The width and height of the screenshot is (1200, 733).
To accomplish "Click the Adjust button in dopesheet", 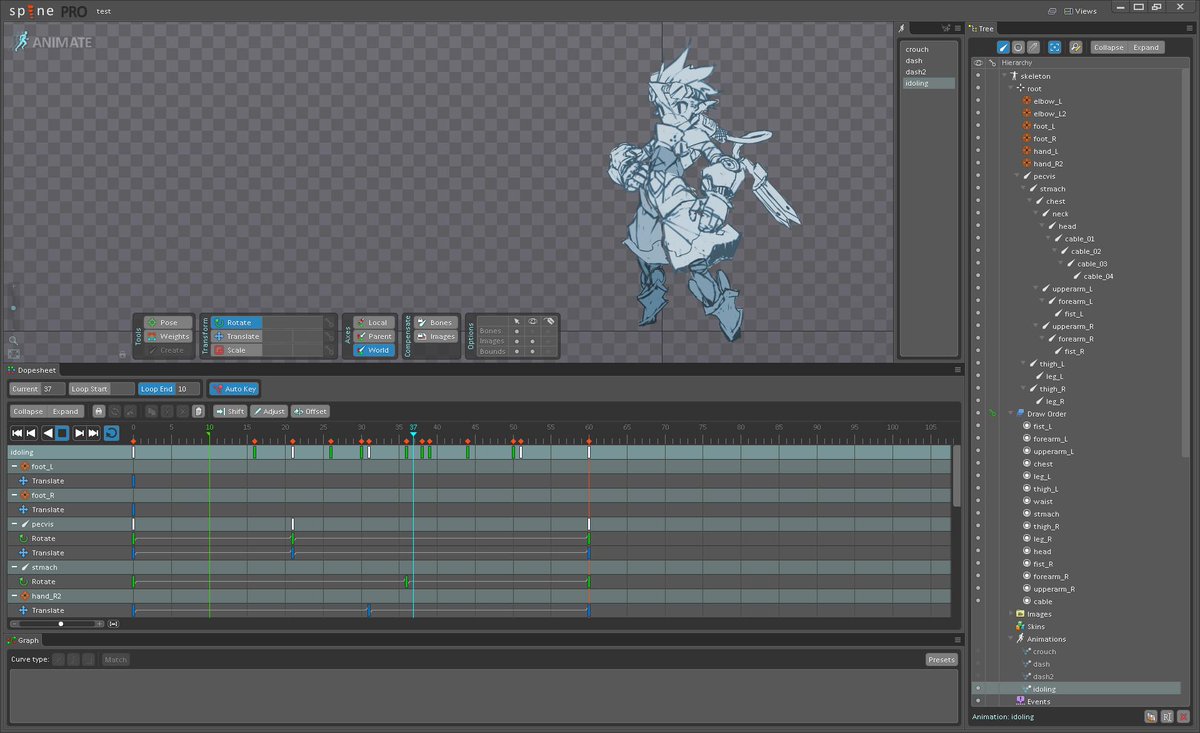I will pos(269,411).
